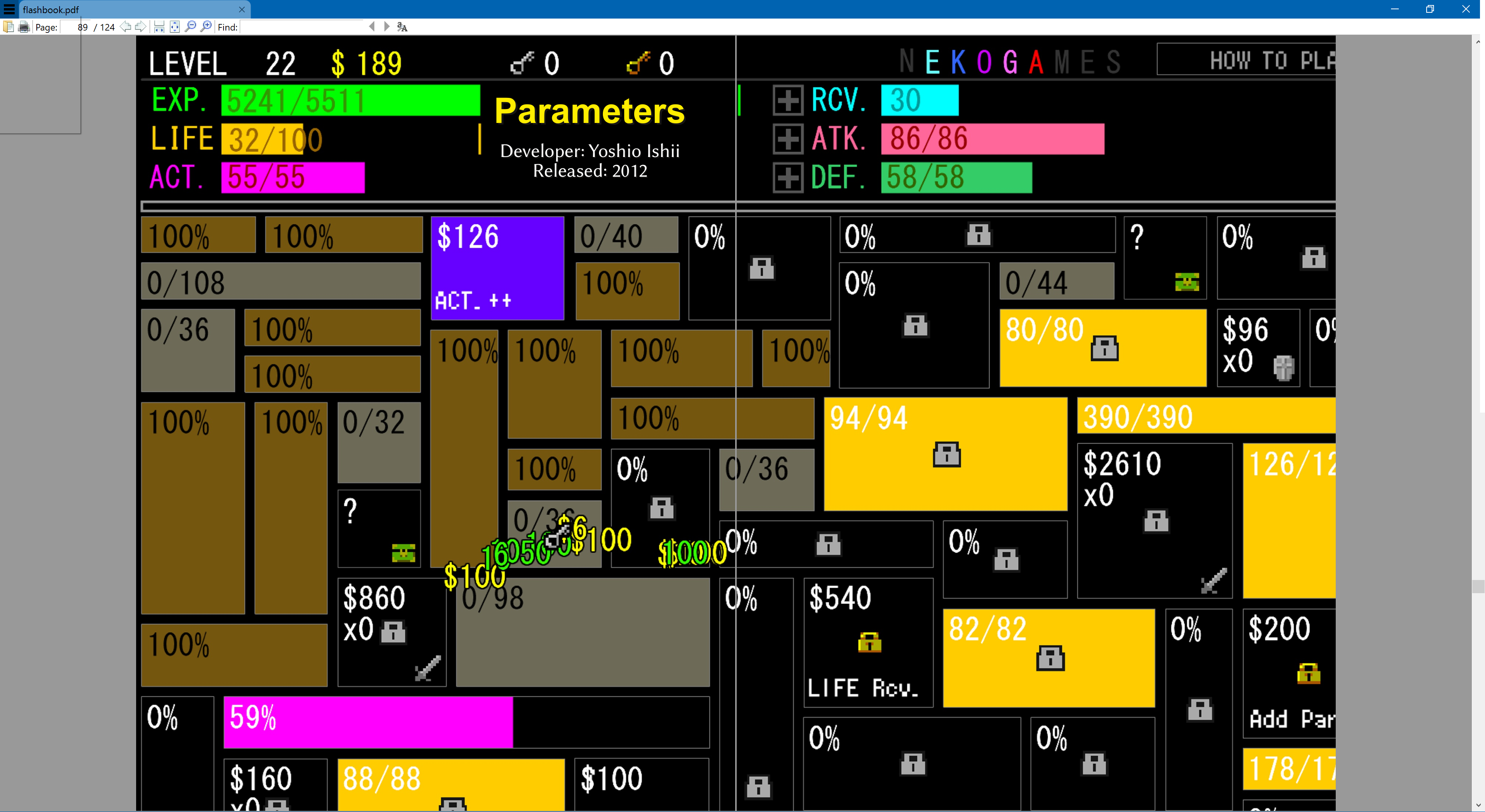Image resolution: width=1485 pixels, height=812 pixels.
Task: Expand the plus box beside RCV.
Action: pos(787,100)
